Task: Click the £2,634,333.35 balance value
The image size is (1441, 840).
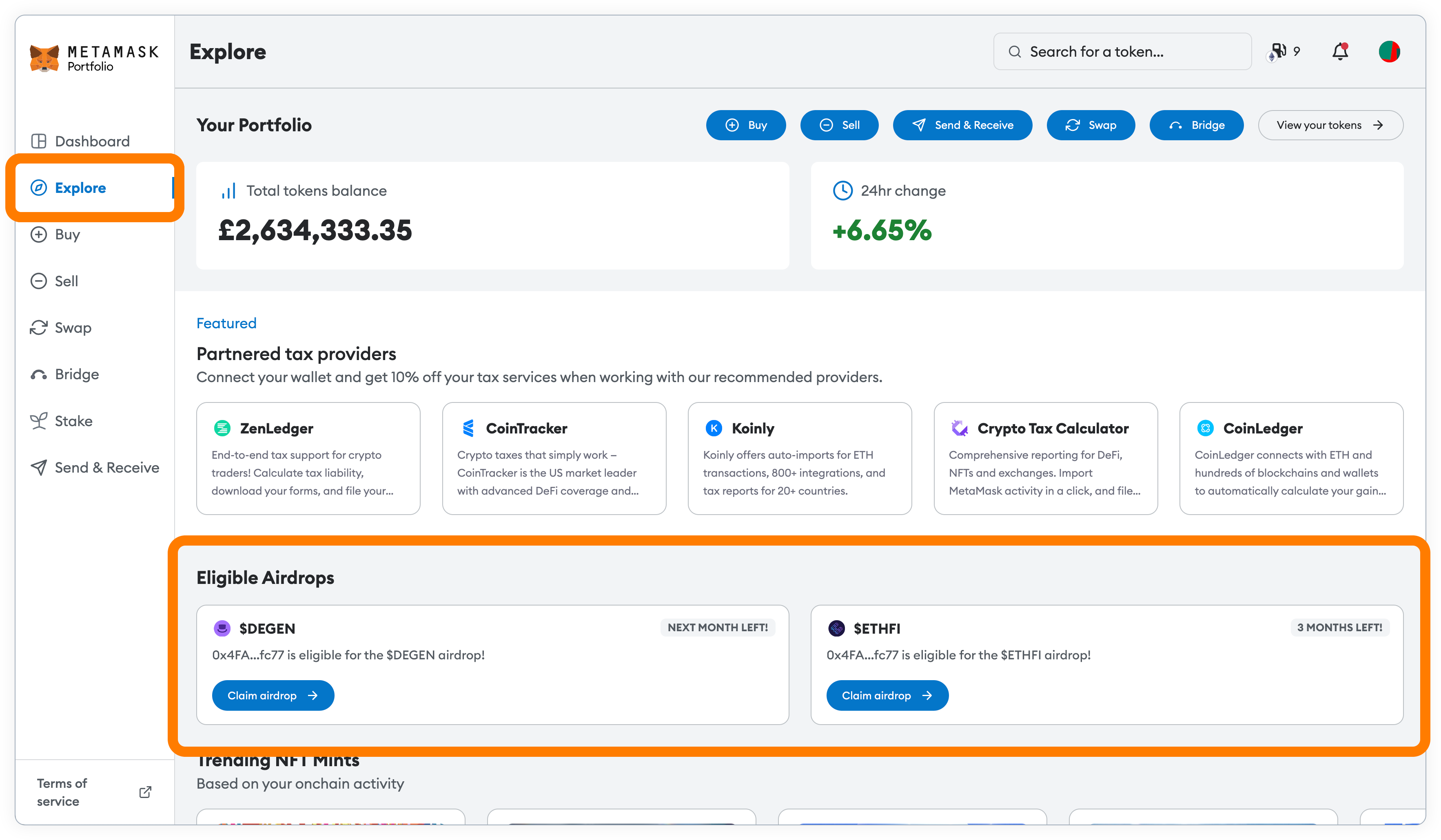Action: coord(315,230)
